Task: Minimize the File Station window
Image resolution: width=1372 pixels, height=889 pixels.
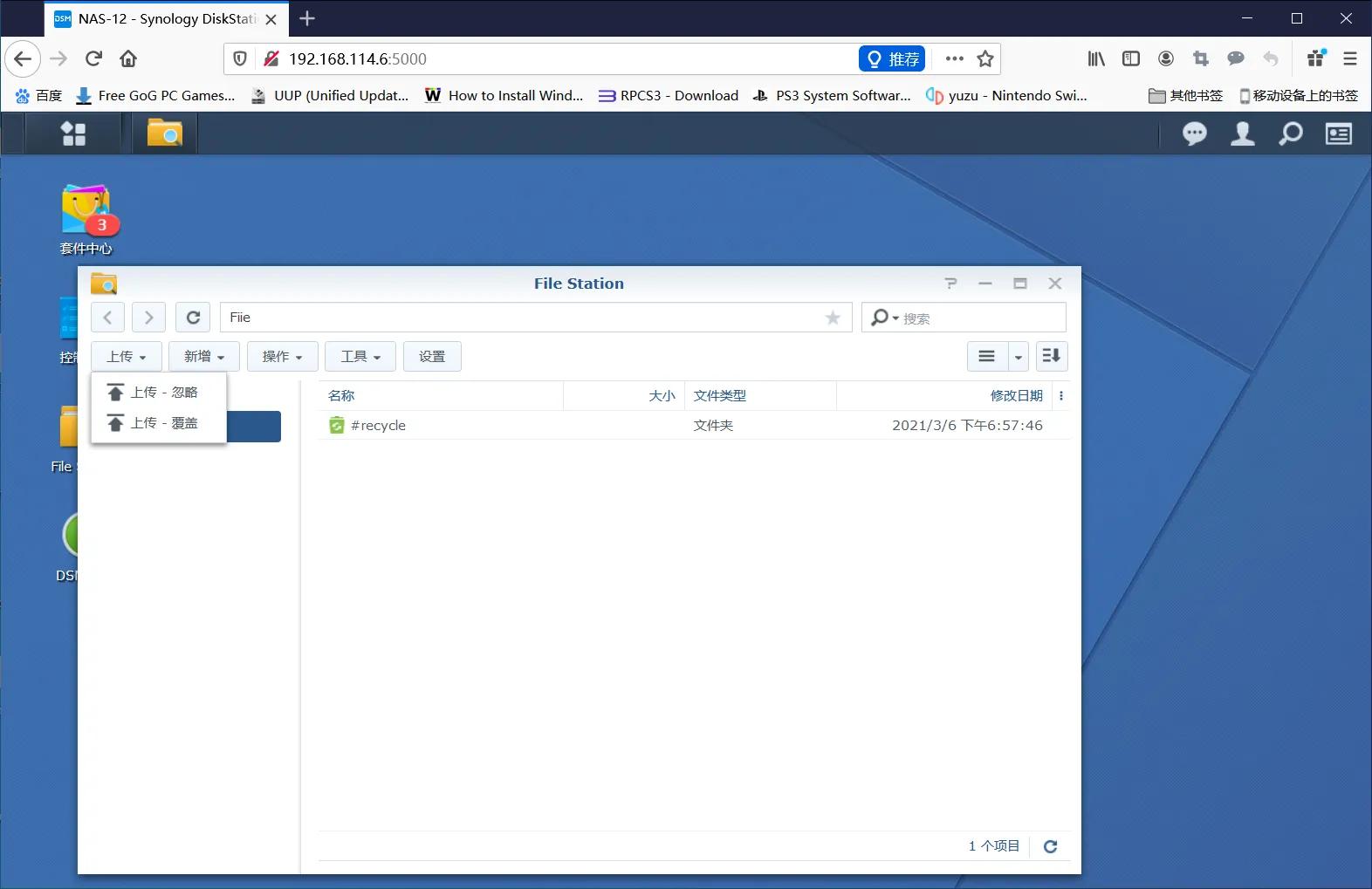Action: pyautogui.click(x=984, y=284)
